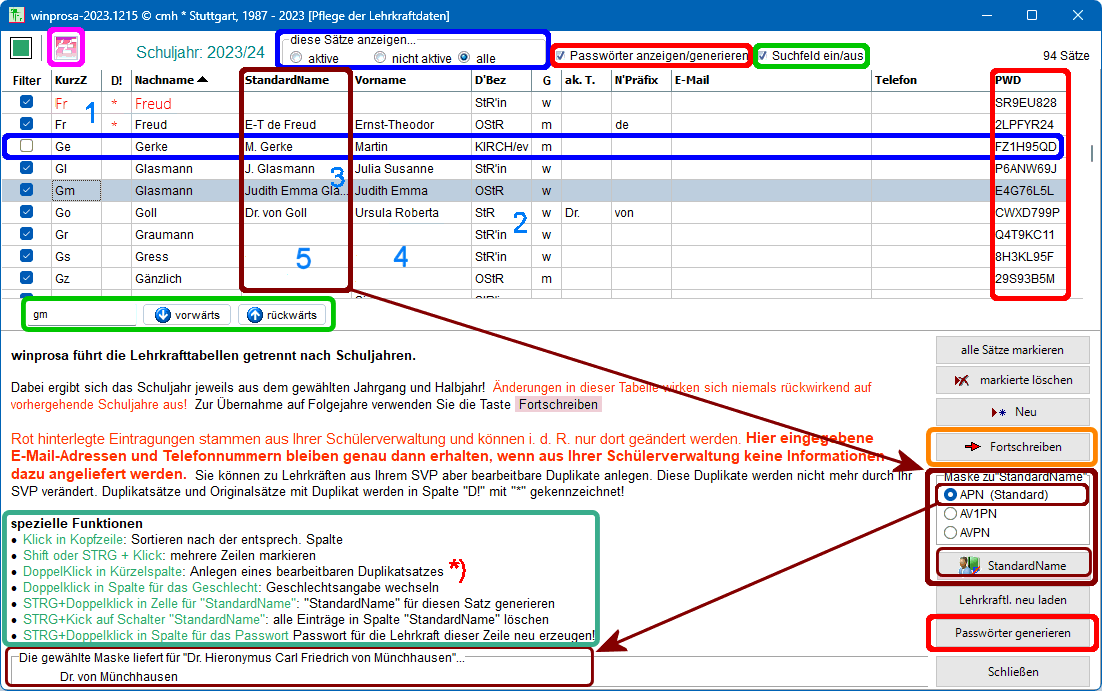Image resolution: width=1102 pixels, height=691 pixels.
Task: Click the Passwörter generieren button
Action: 1012,633
